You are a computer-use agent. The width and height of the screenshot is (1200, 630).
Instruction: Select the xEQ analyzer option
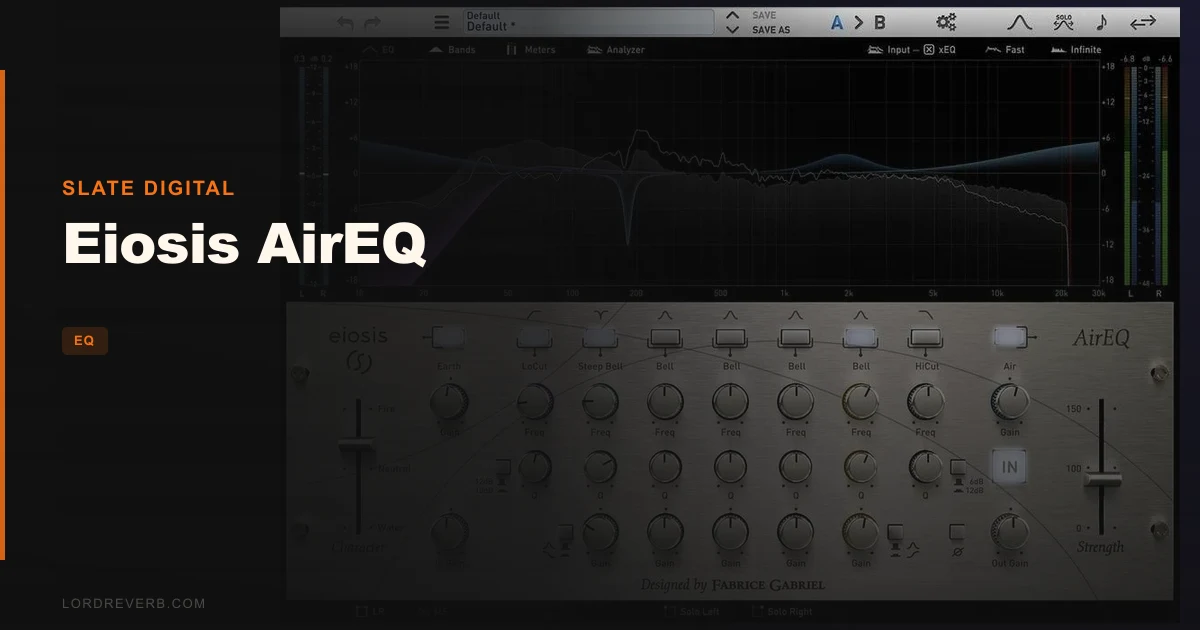(940, 49)
